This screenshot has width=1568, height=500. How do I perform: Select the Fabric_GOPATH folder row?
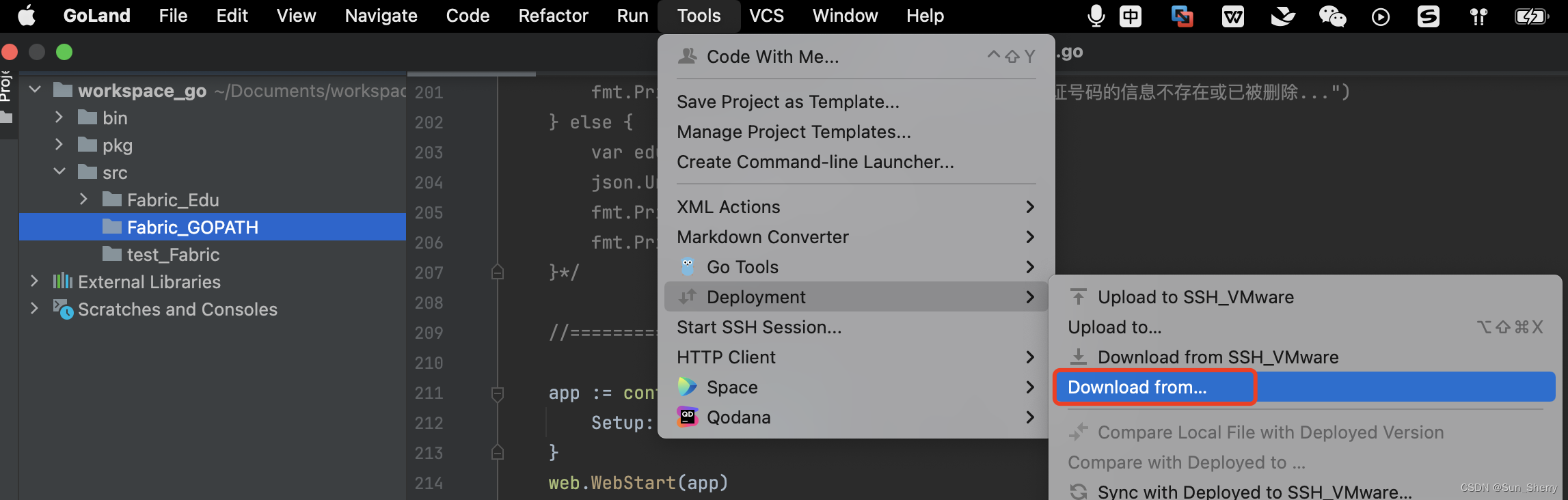213,227
